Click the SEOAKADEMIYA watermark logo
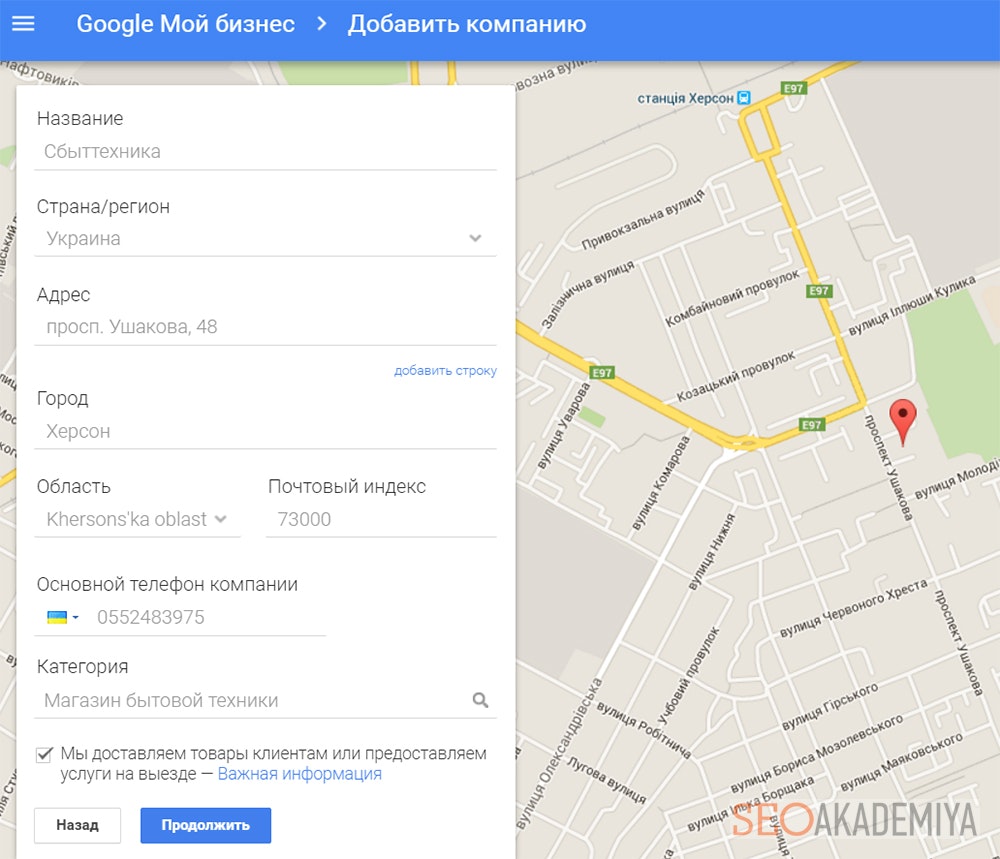This screenshot has height=859, width=1000. 854,819
